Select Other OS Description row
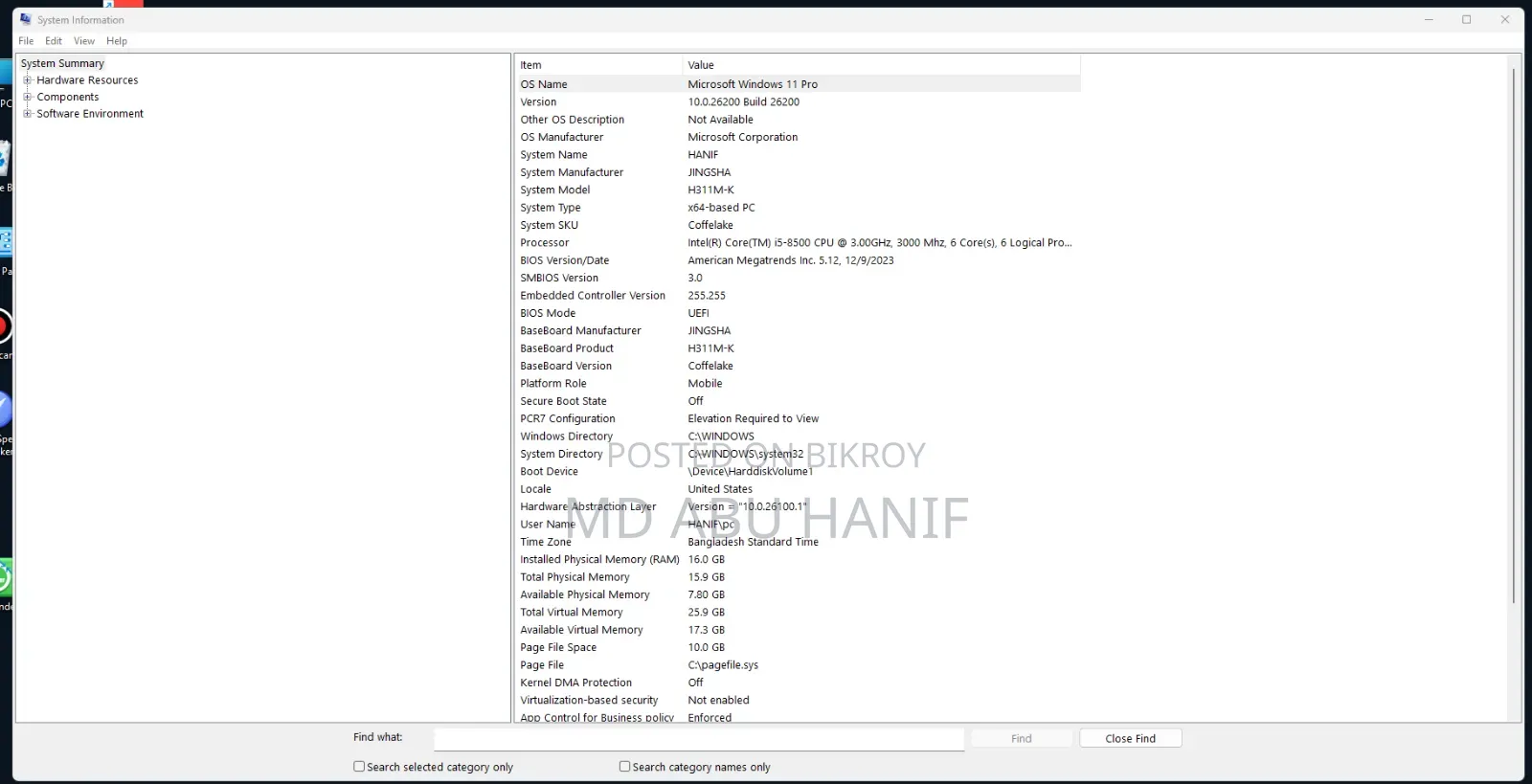 click(798, 120)
